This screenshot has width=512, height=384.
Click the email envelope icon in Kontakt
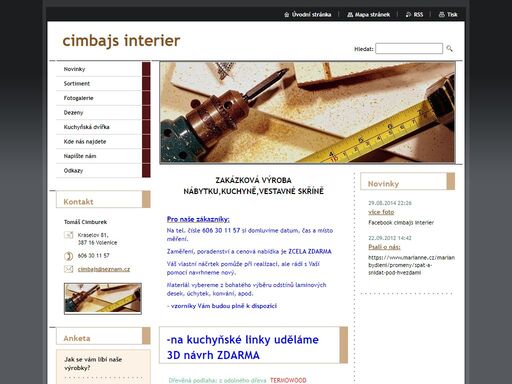point(68,269)
